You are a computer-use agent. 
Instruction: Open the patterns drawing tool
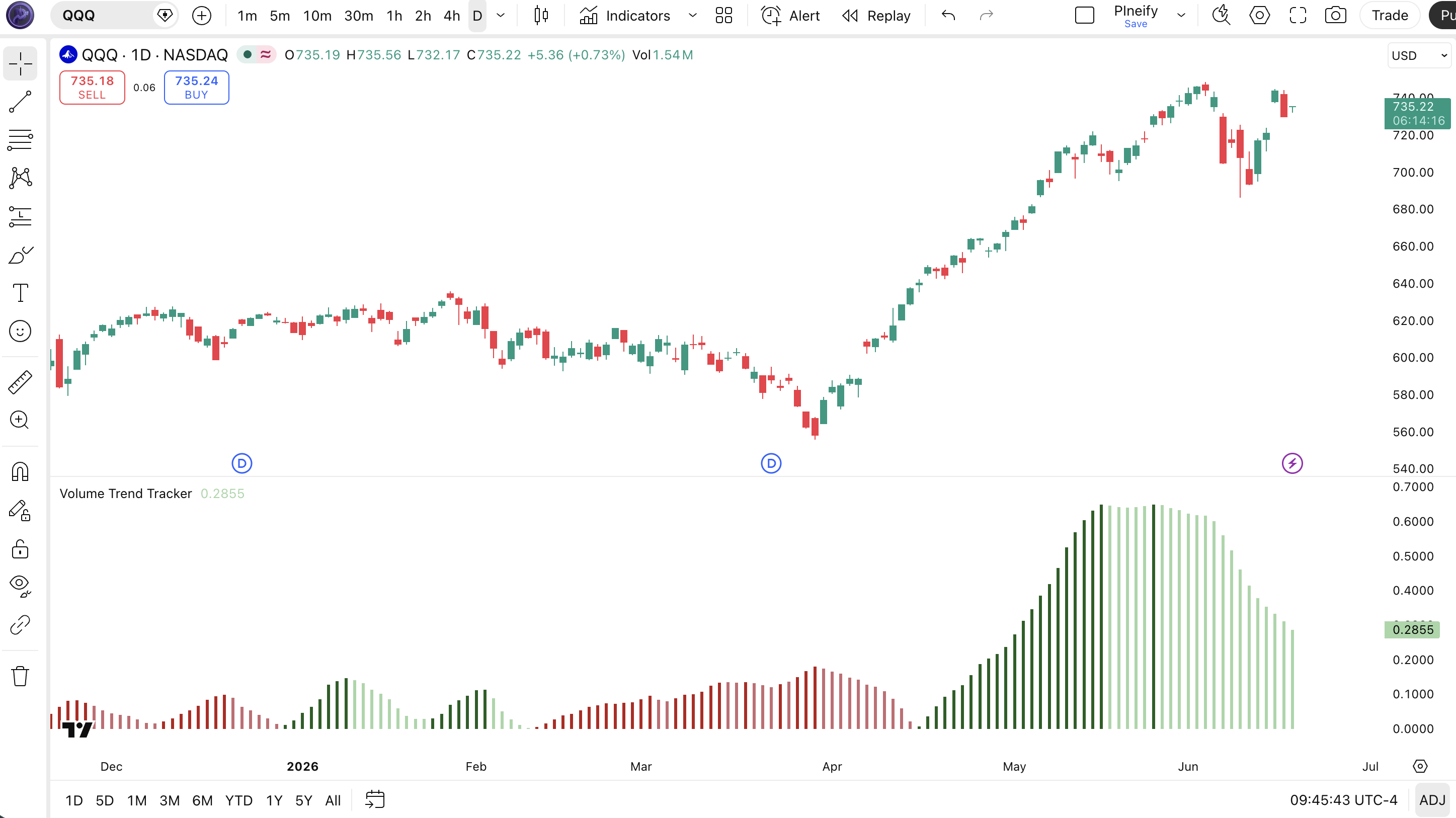(20, 178)
